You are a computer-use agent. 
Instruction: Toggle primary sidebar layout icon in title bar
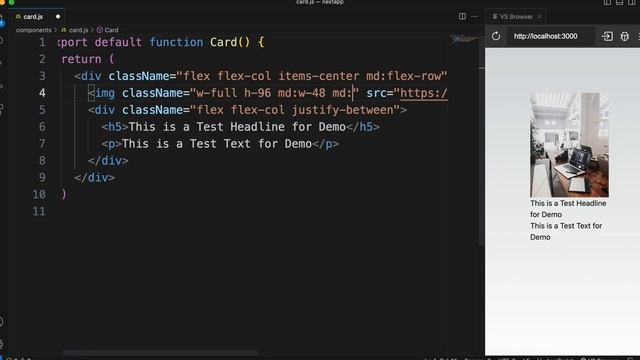click(x=607, y=2)
